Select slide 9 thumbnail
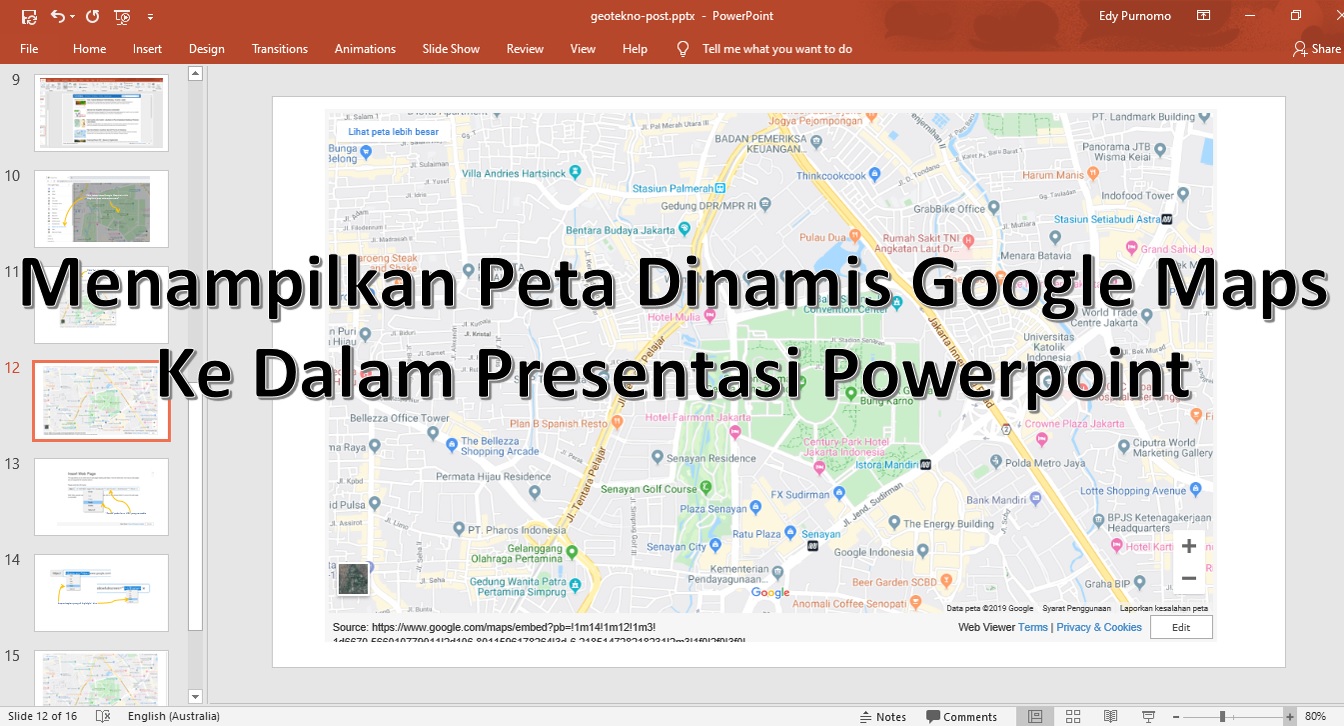Screen dimensions: 1344x726 pos(101,113)
